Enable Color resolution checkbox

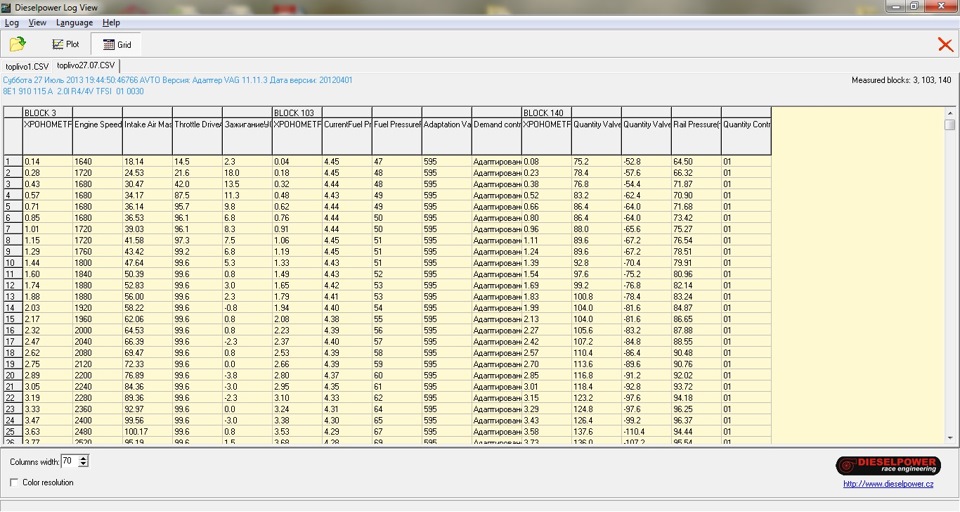pyautogui.click(x=14, y=483)
